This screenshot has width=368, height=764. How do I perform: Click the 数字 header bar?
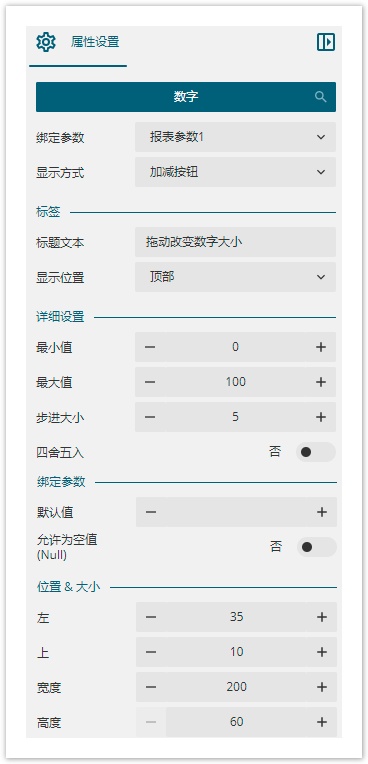click(186, 97)
